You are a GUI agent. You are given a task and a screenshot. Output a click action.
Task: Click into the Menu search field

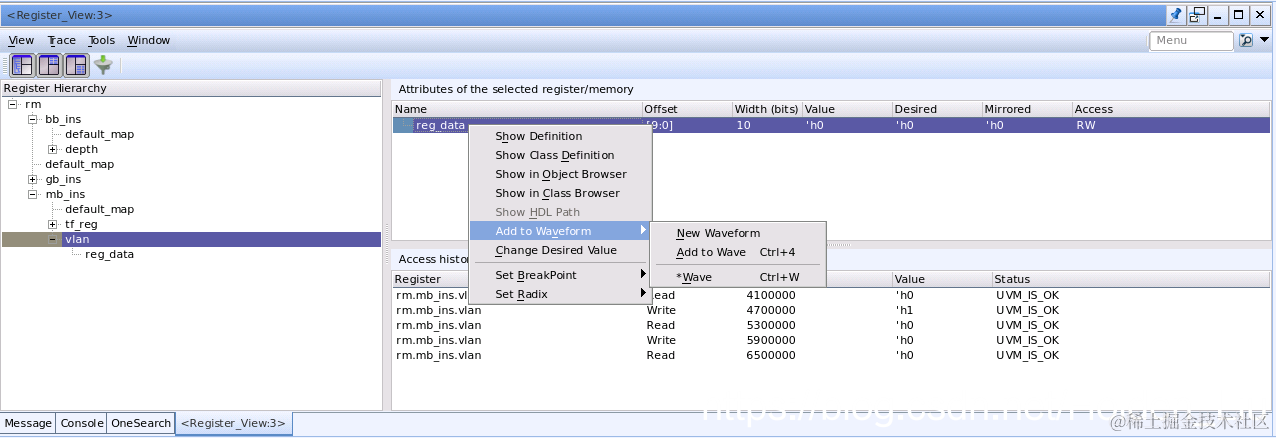(x=1191, y=41)
